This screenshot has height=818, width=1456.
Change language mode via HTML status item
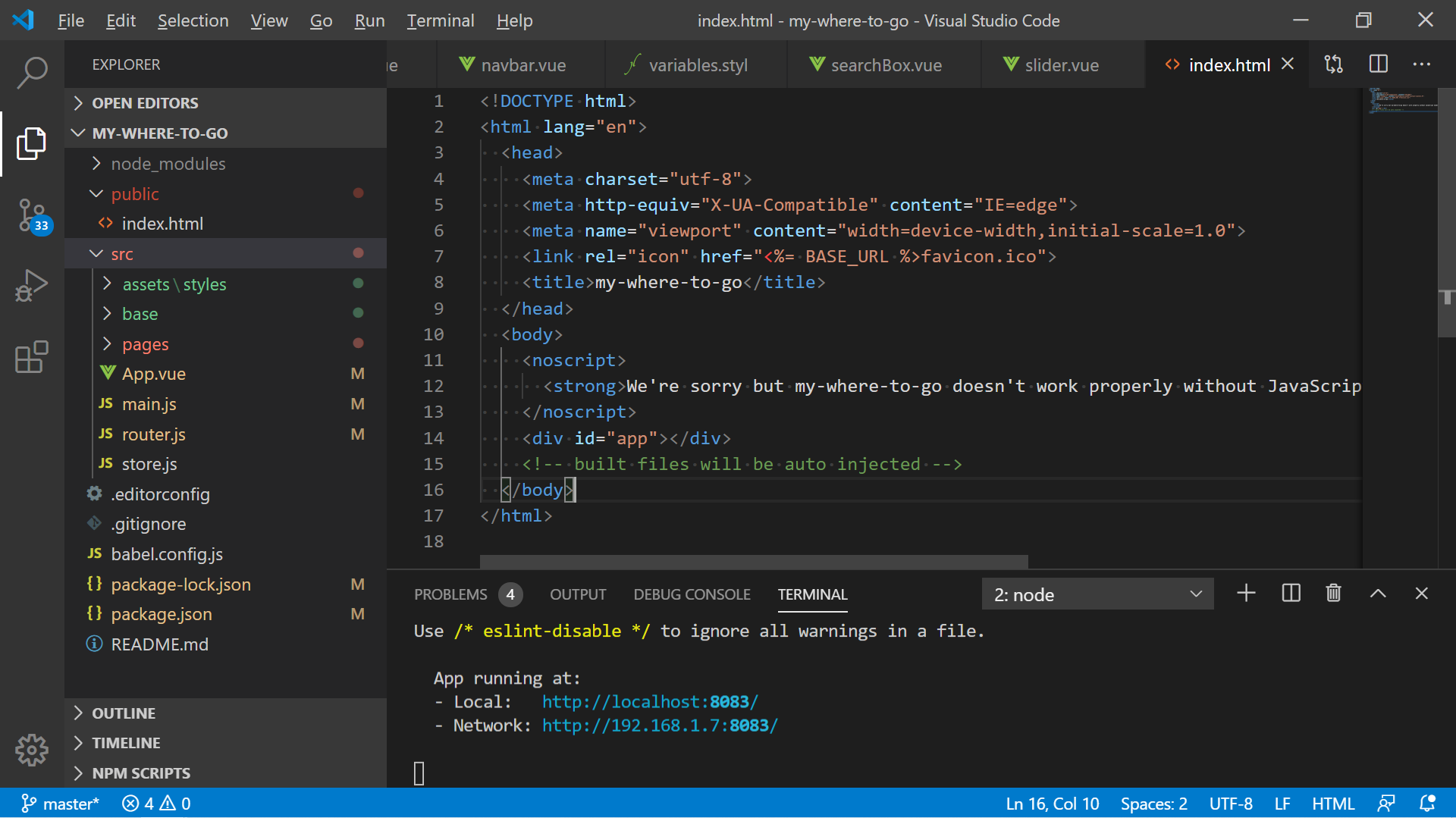(x=1332, y=804)
